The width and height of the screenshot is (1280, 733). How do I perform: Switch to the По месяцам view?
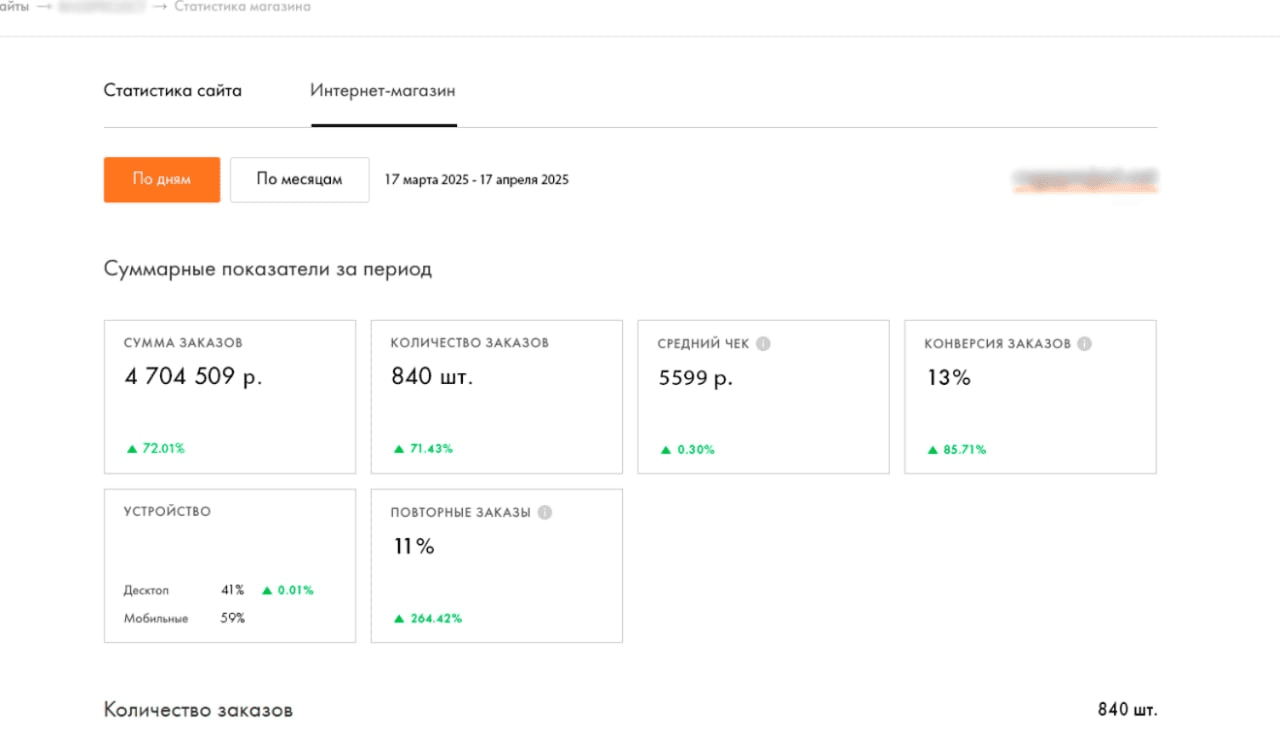click(x=299, y=180)
